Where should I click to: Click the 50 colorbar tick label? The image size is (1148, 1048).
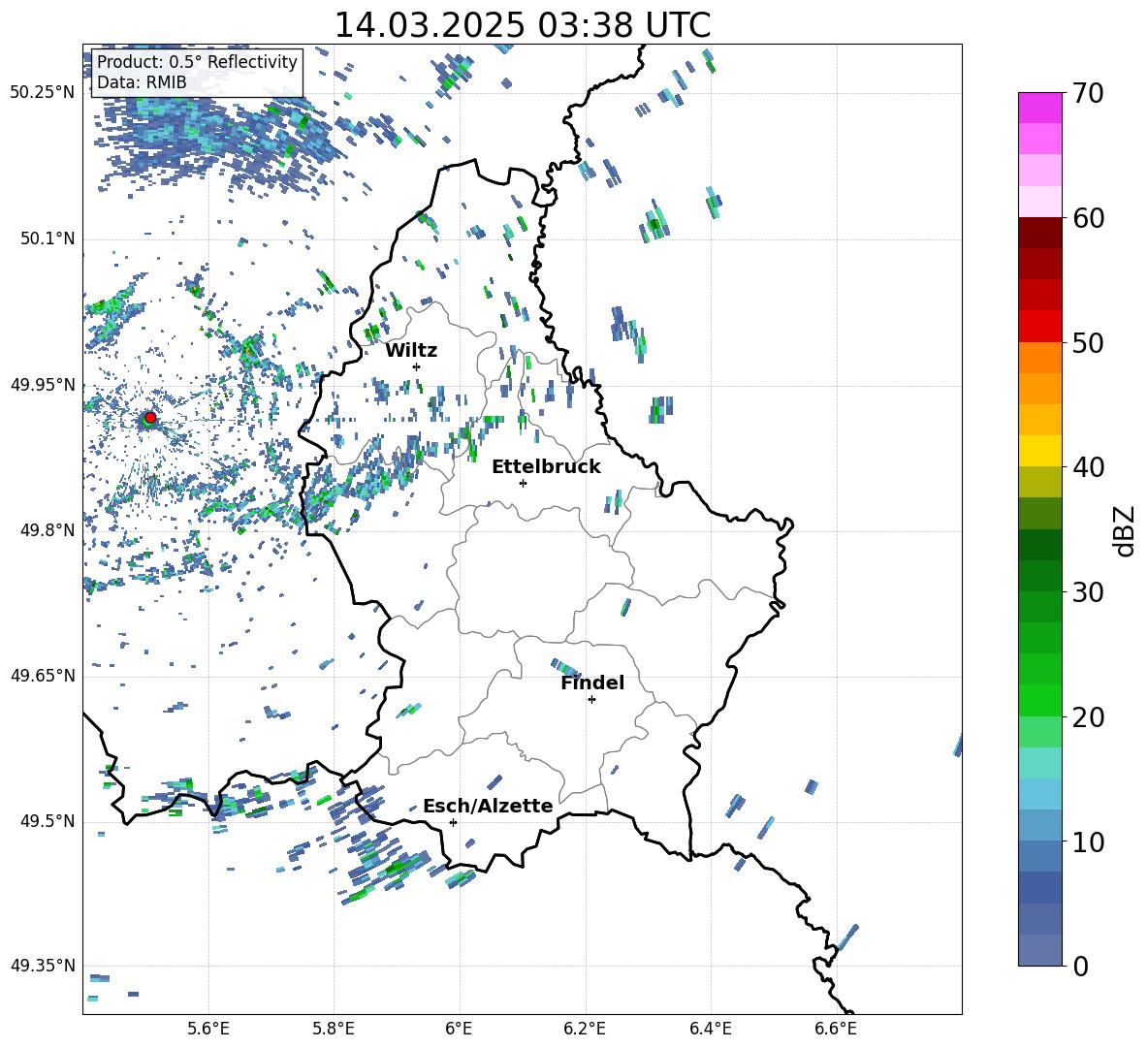click(x=1088, y=343)
